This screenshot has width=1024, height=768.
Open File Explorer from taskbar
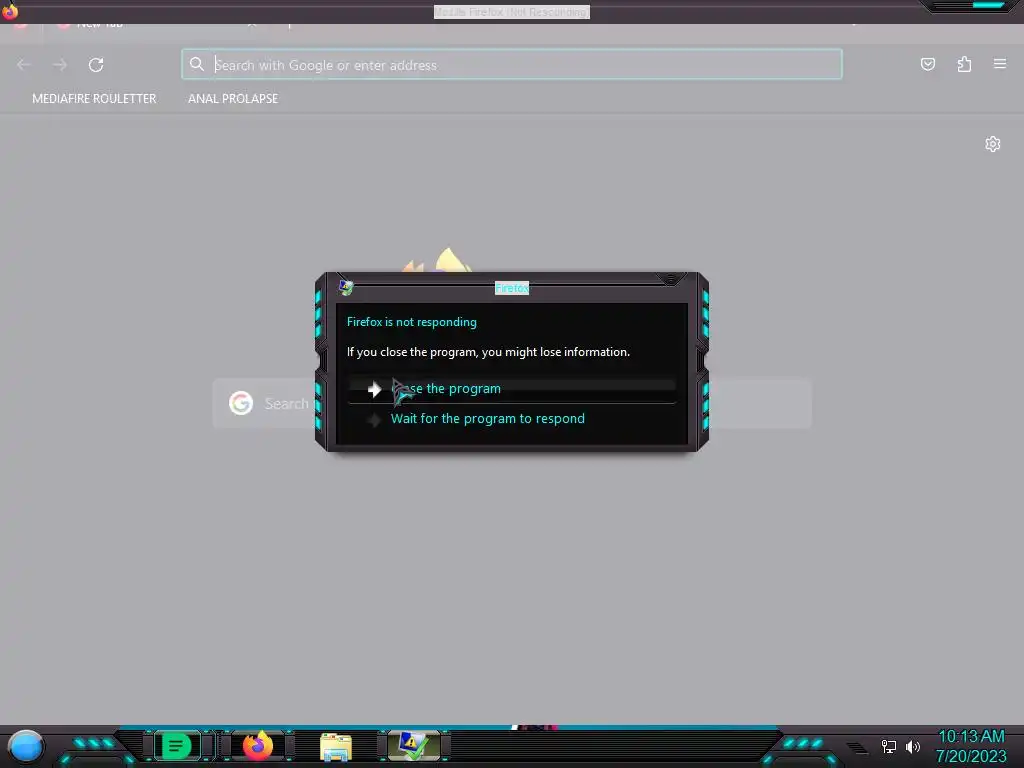(x=336, y=746)
